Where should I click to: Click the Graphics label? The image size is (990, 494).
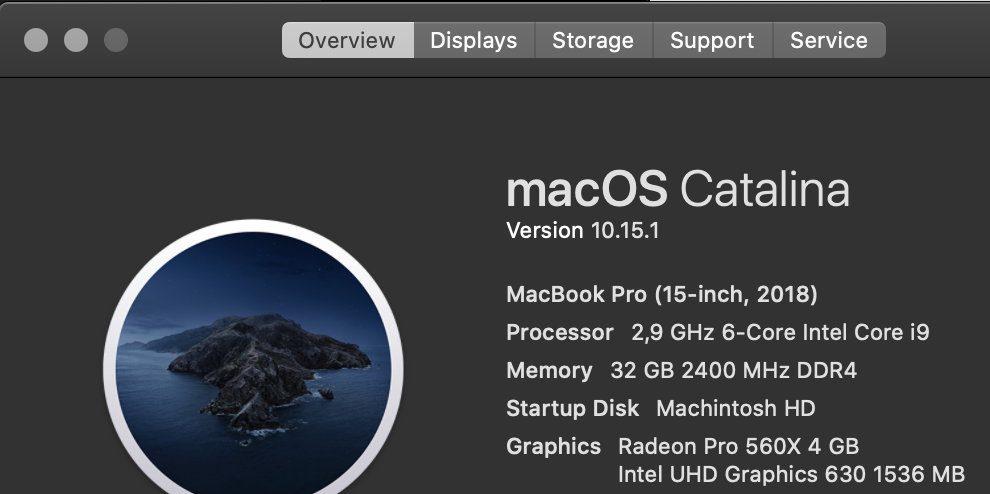[554, 447]
